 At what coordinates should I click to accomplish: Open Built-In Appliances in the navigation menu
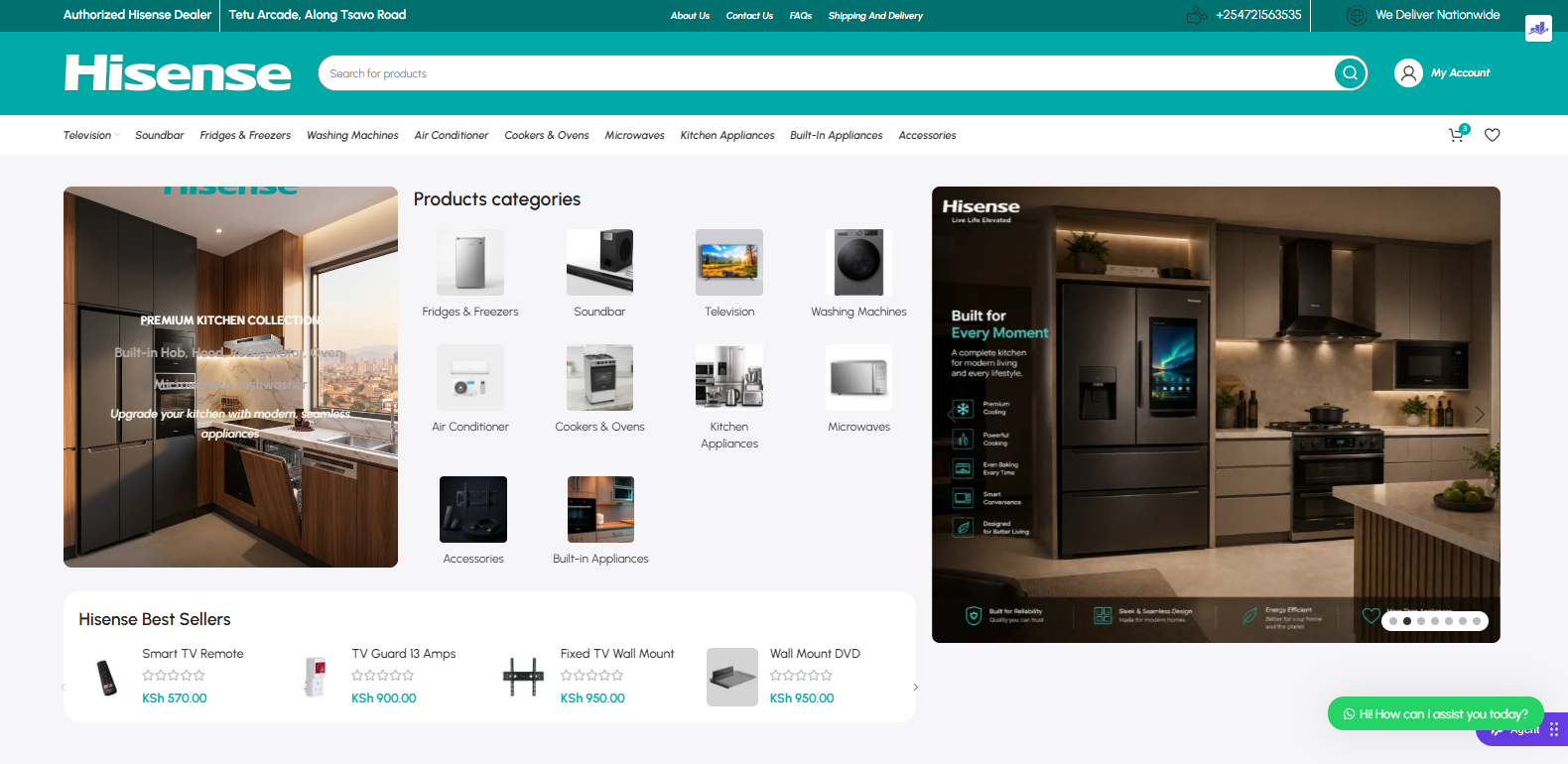(x=837, y=135)
